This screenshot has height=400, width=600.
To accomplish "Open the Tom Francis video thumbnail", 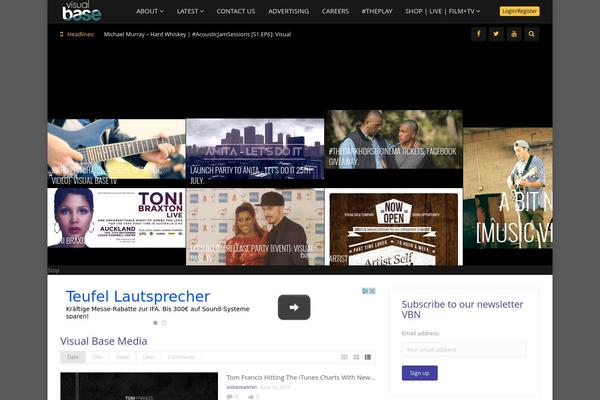I will pyautogui.click(x=139, y=386).
